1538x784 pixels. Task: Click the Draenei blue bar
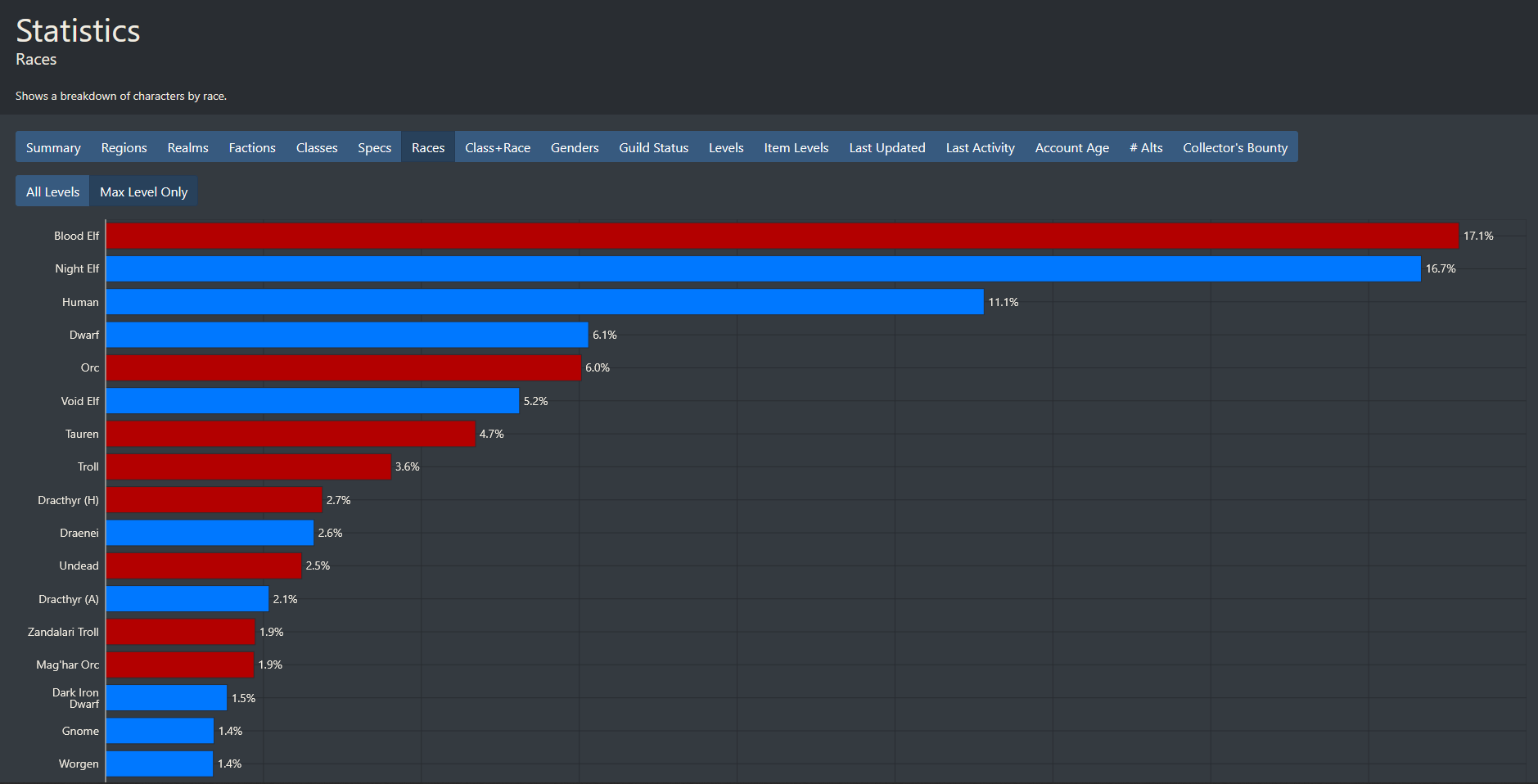coord(210,533)
